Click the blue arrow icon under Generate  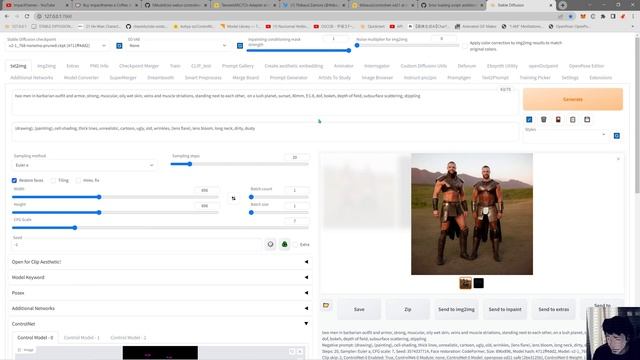click(529, 120)
